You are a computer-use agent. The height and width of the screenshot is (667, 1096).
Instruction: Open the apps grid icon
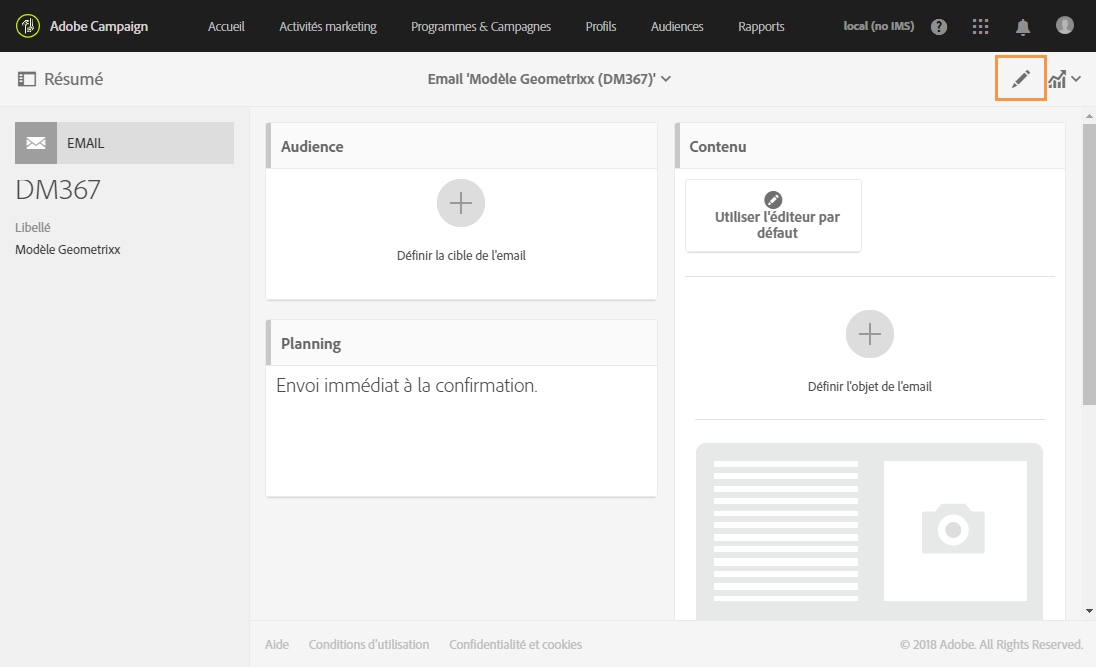(x=980, y=27)
